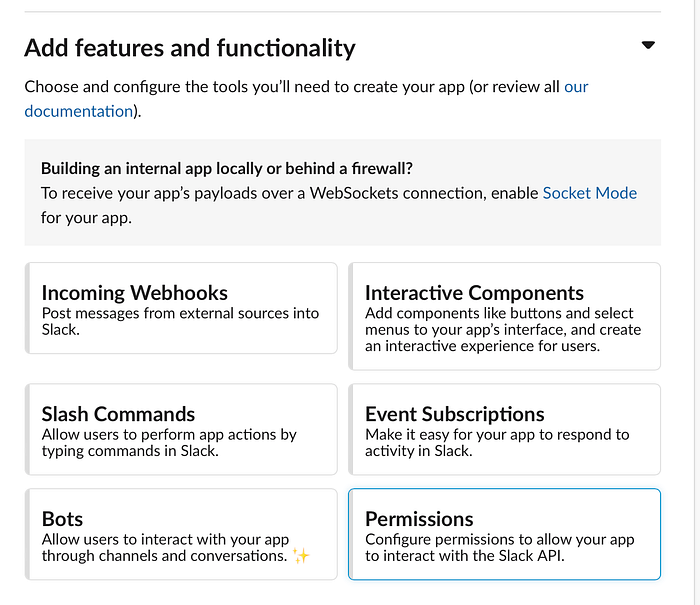Follow the Socket Mode link
The height and width of the screenshot is (605, 700).
click(590, 193)
